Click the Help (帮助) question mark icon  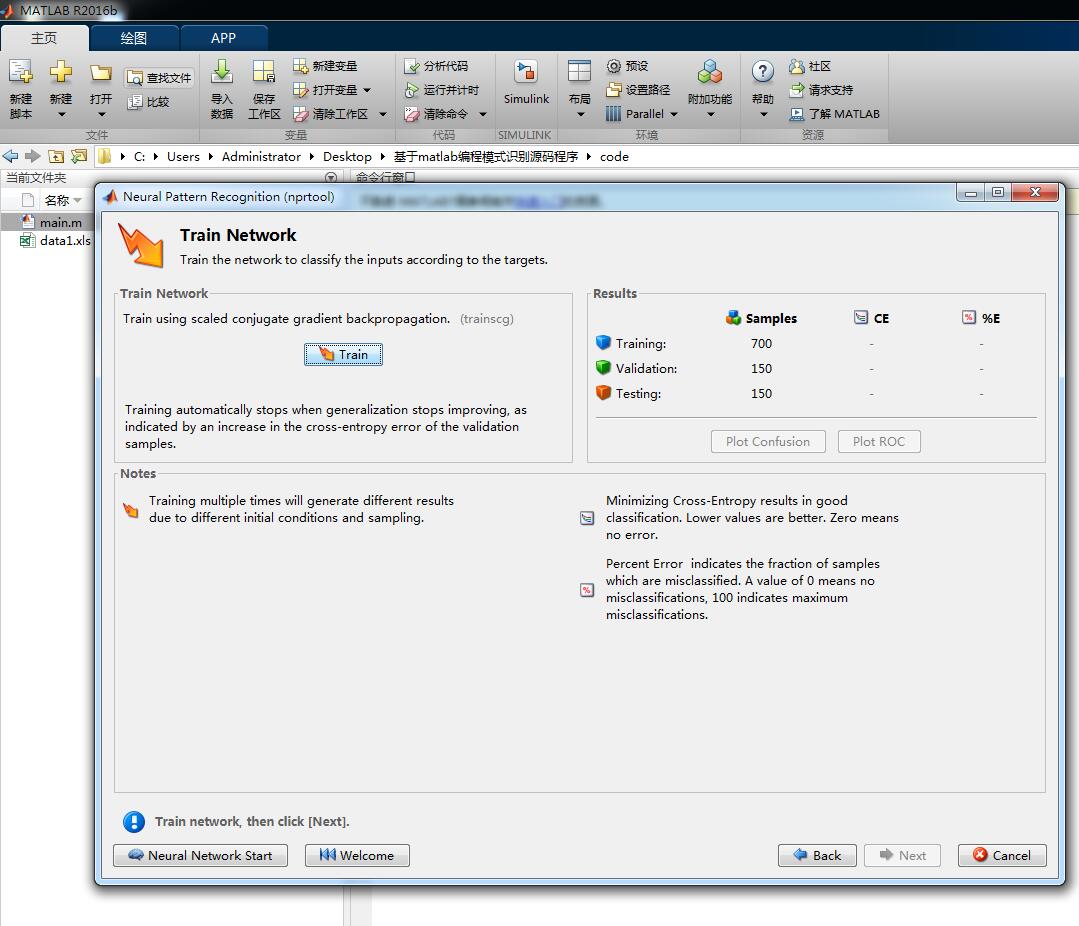click(762, 72)
